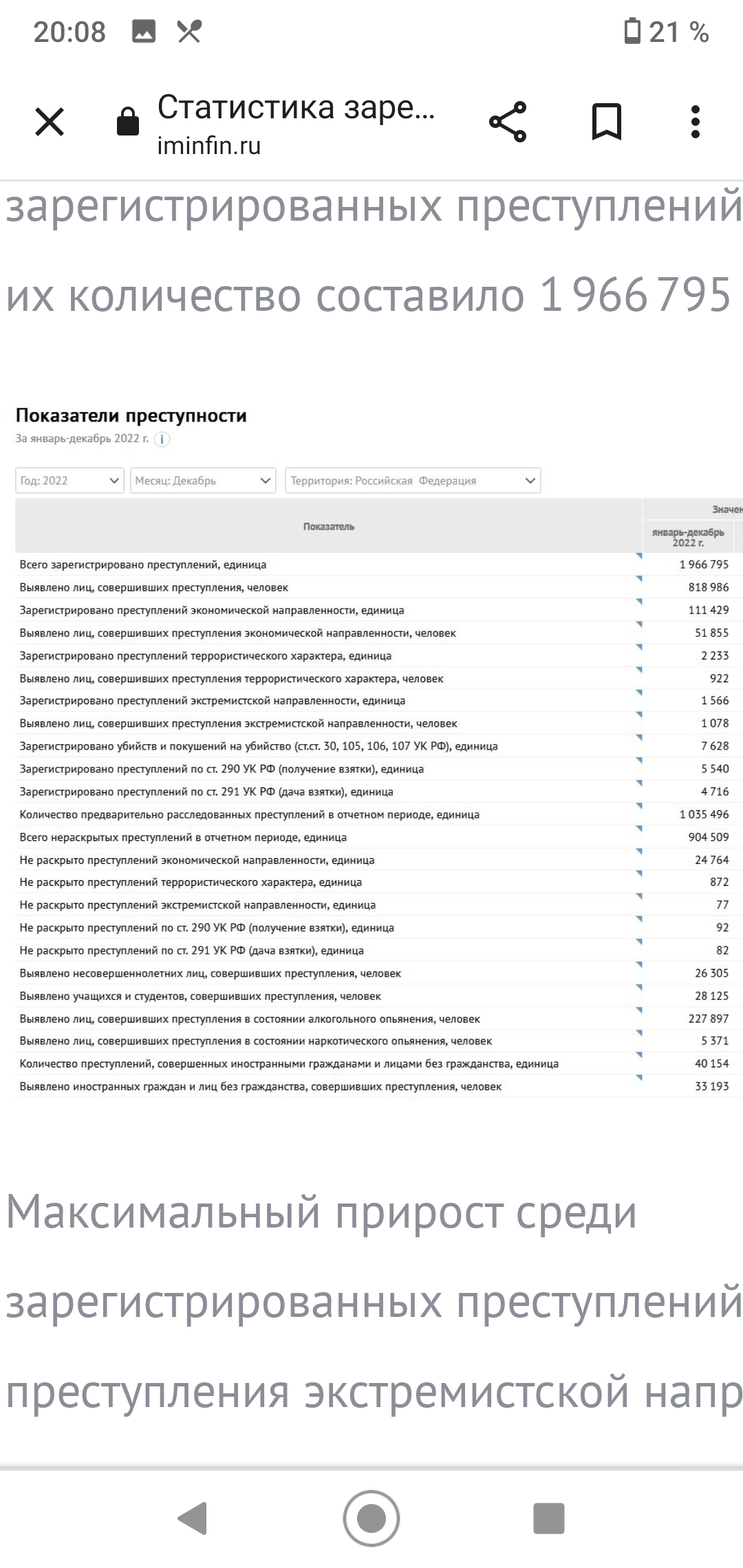Tap the Показатели преступности heading
The image size is (743, 1568).
[x=131, y=415]
